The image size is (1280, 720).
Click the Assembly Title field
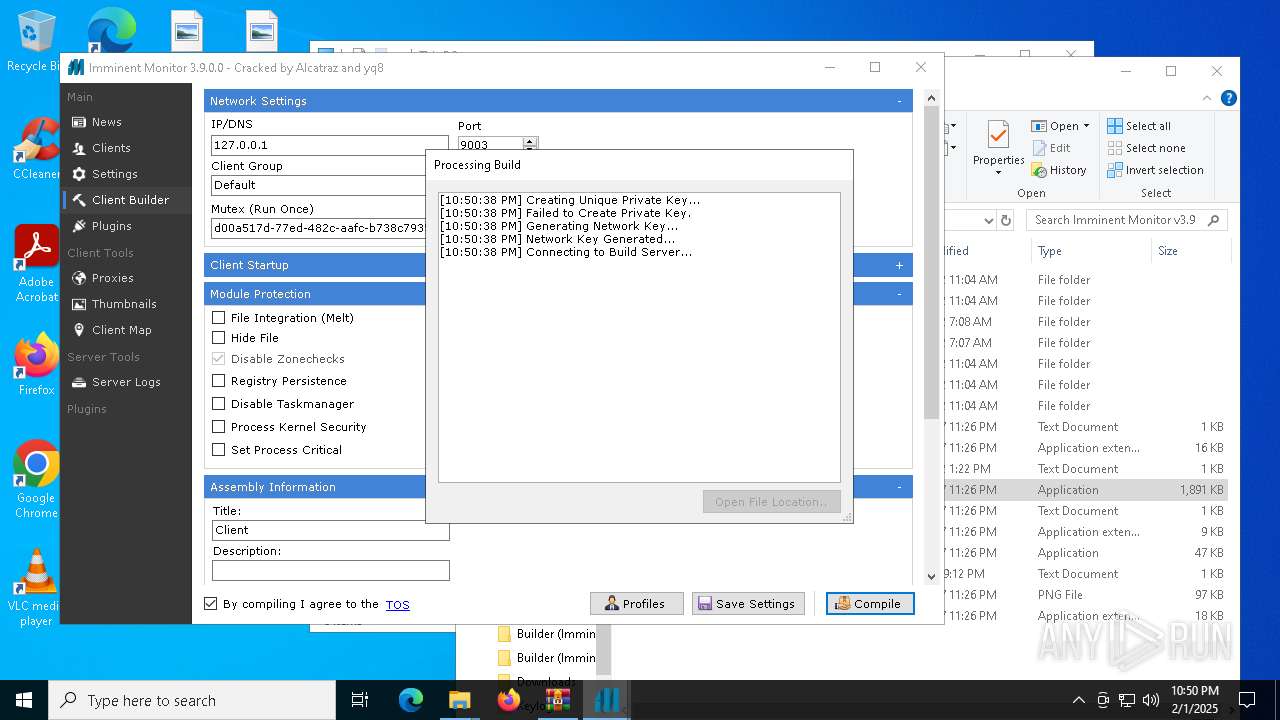[331, 530]
